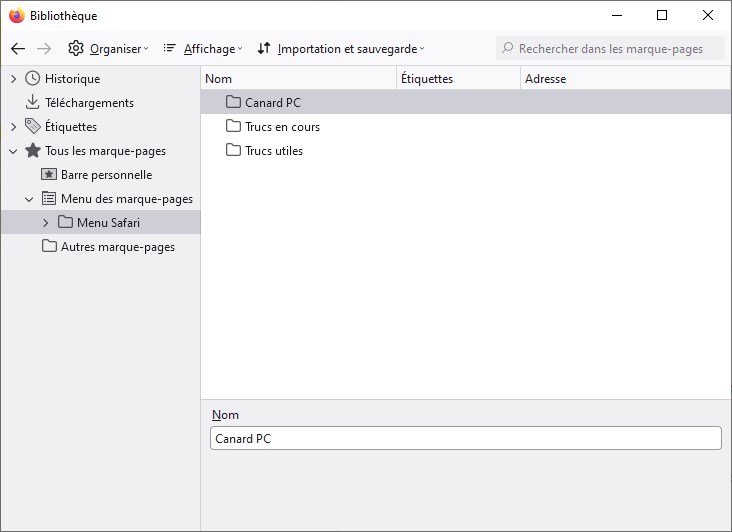
Task: Click the Trucs en cours folder icon
Action: 233,126
